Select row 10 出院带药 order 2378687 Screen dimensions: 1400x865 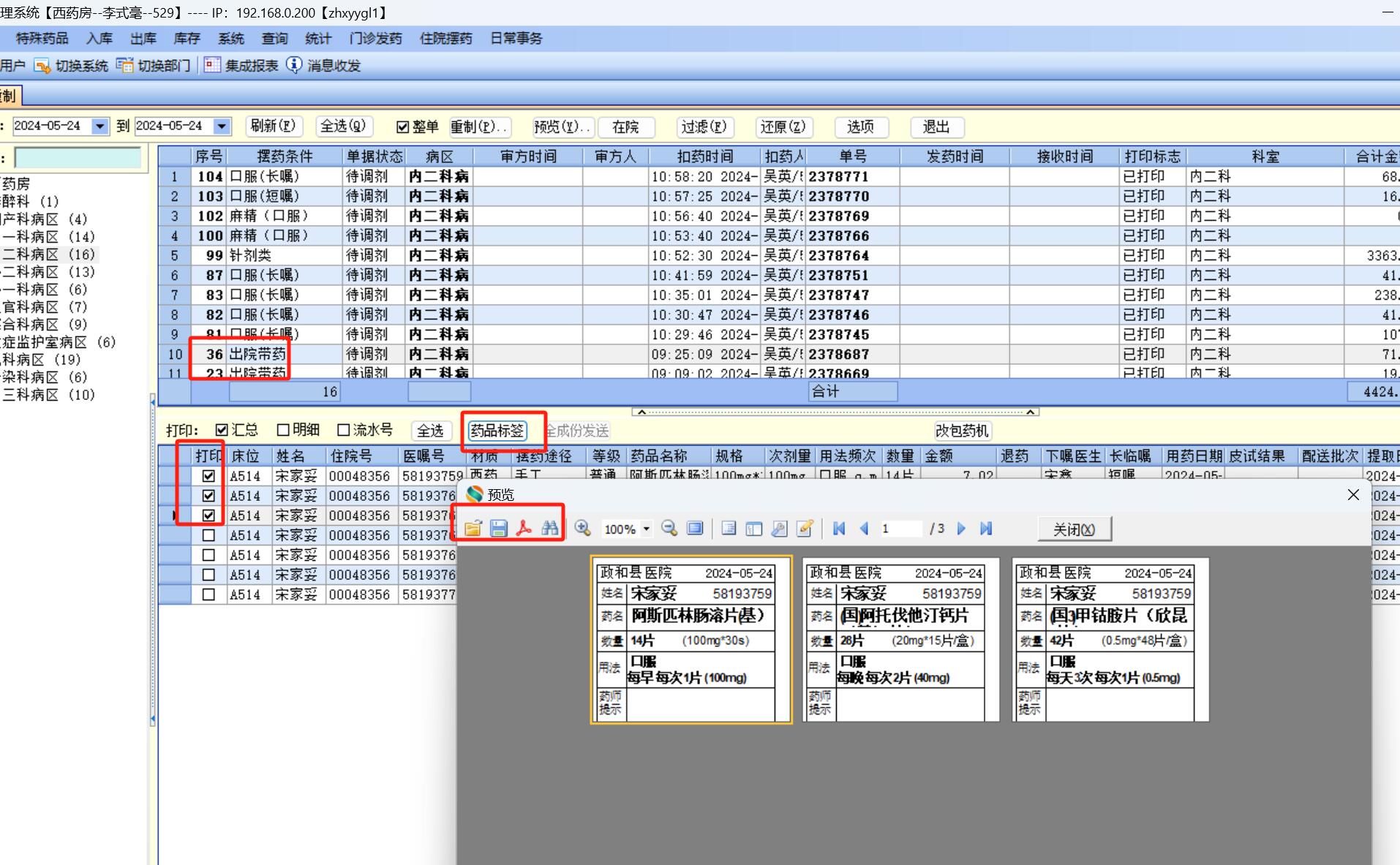(x=779, y=354)
